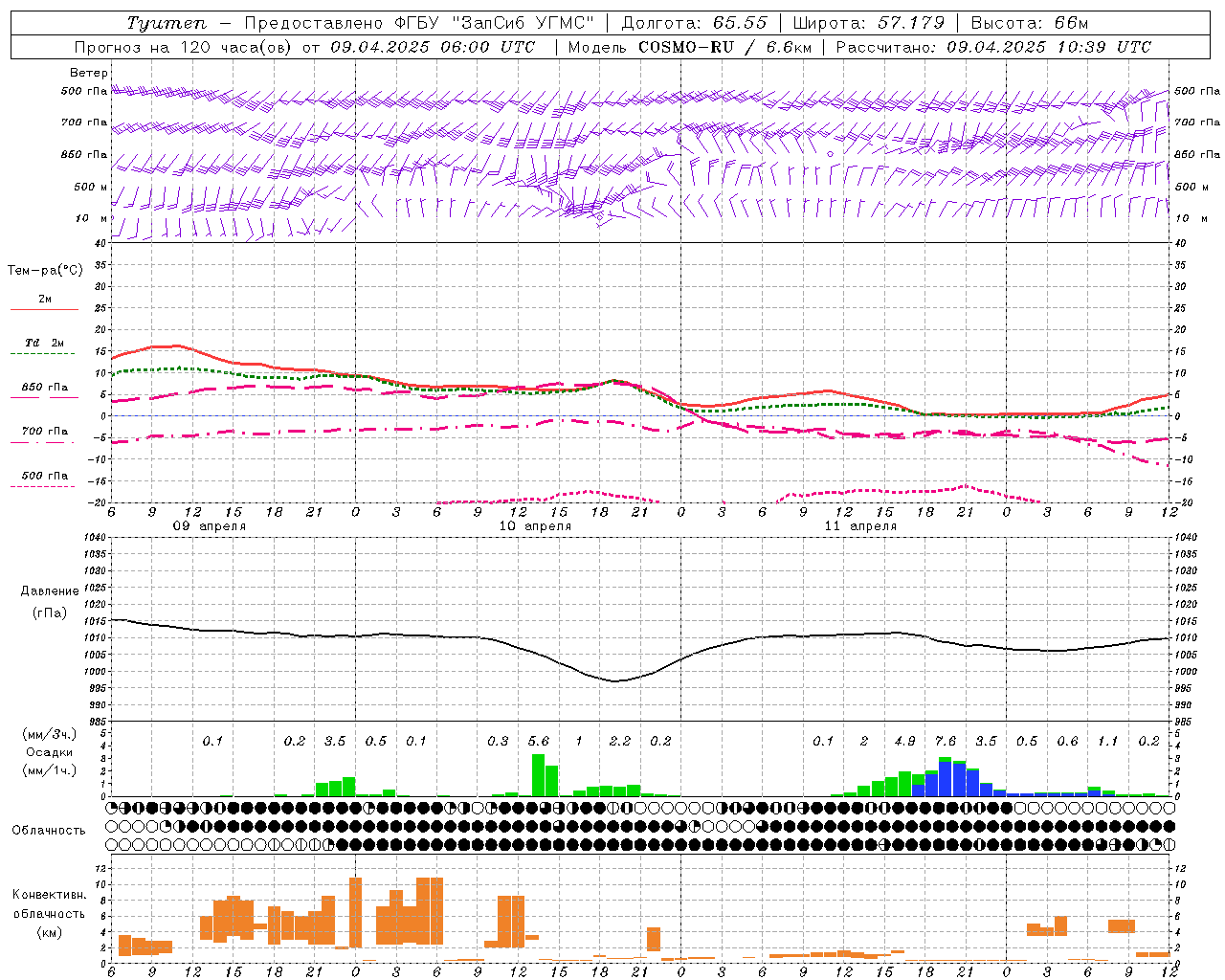Click the elevation label Высота: 66м
The width and height of the screenshot is (1225, 980).
click(1029, 23)
